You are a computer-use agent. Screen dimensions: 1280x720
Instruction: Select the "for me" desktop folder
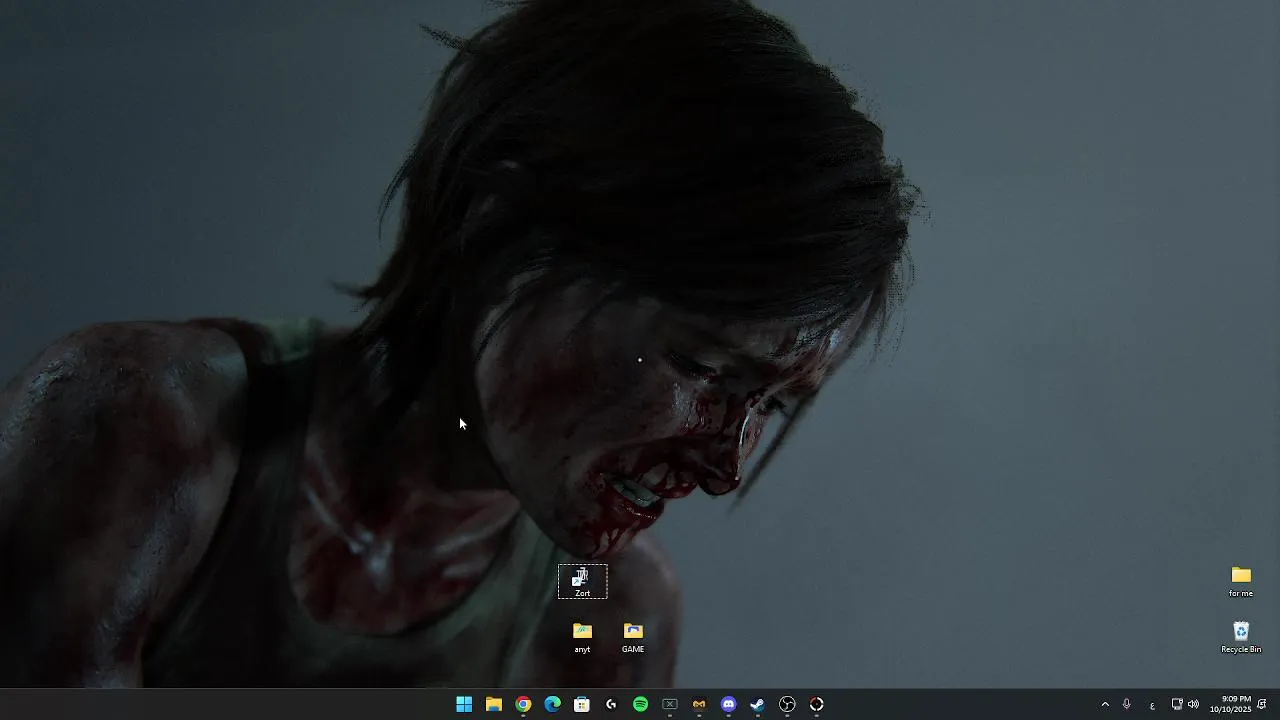click(1241, 581)
